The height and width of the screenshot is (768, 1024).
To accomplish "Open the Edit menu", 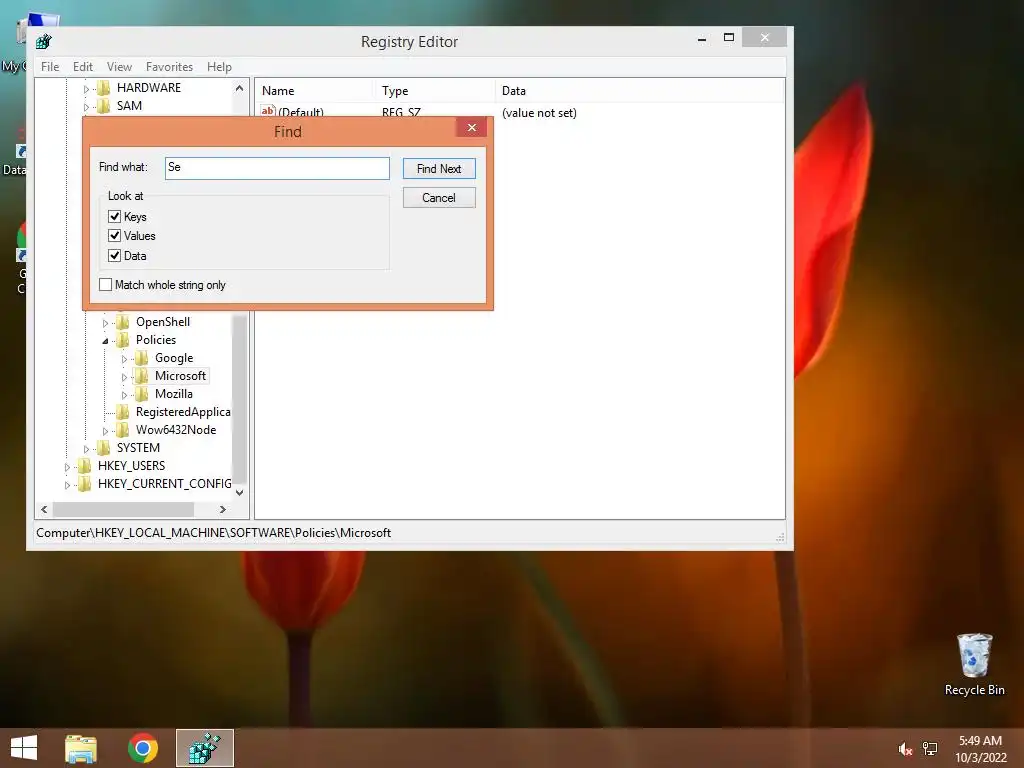I will (x=82, y=67).
